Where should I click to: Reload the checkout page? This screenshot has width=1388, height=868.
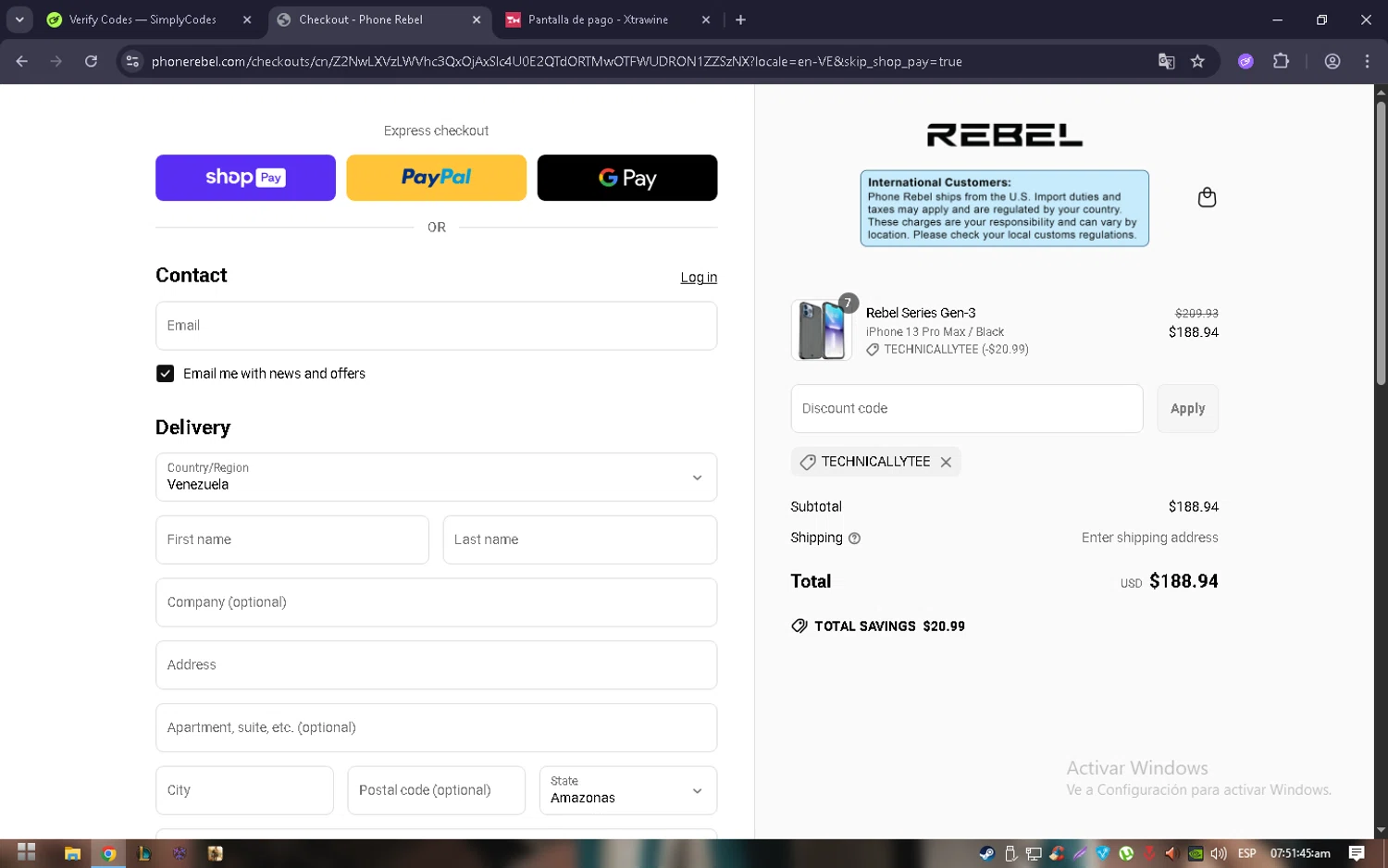[x=91, y=61]
